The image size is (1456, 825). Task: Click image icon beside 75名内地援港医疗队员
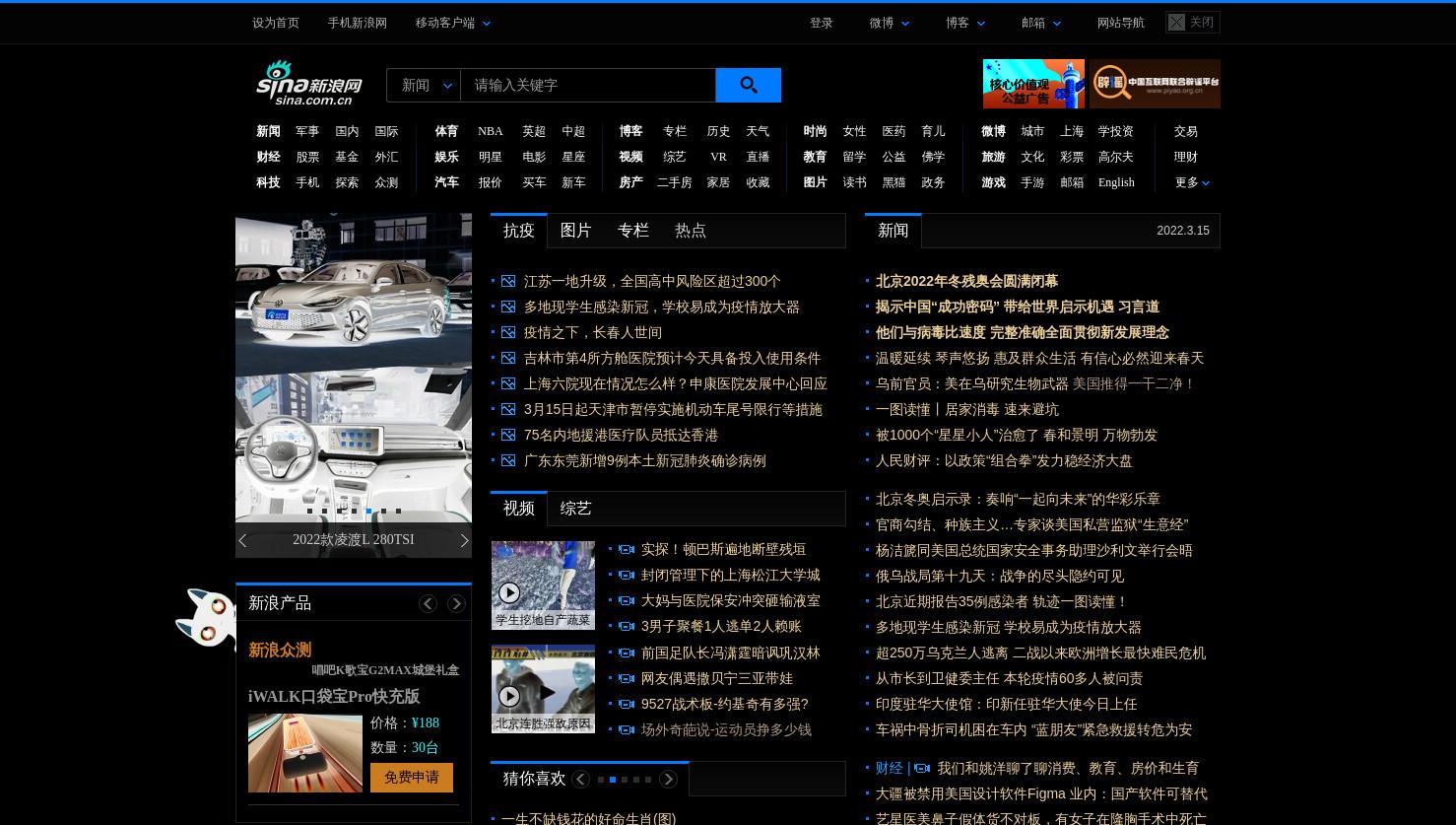pyautogui.click(x=508, y=436)
